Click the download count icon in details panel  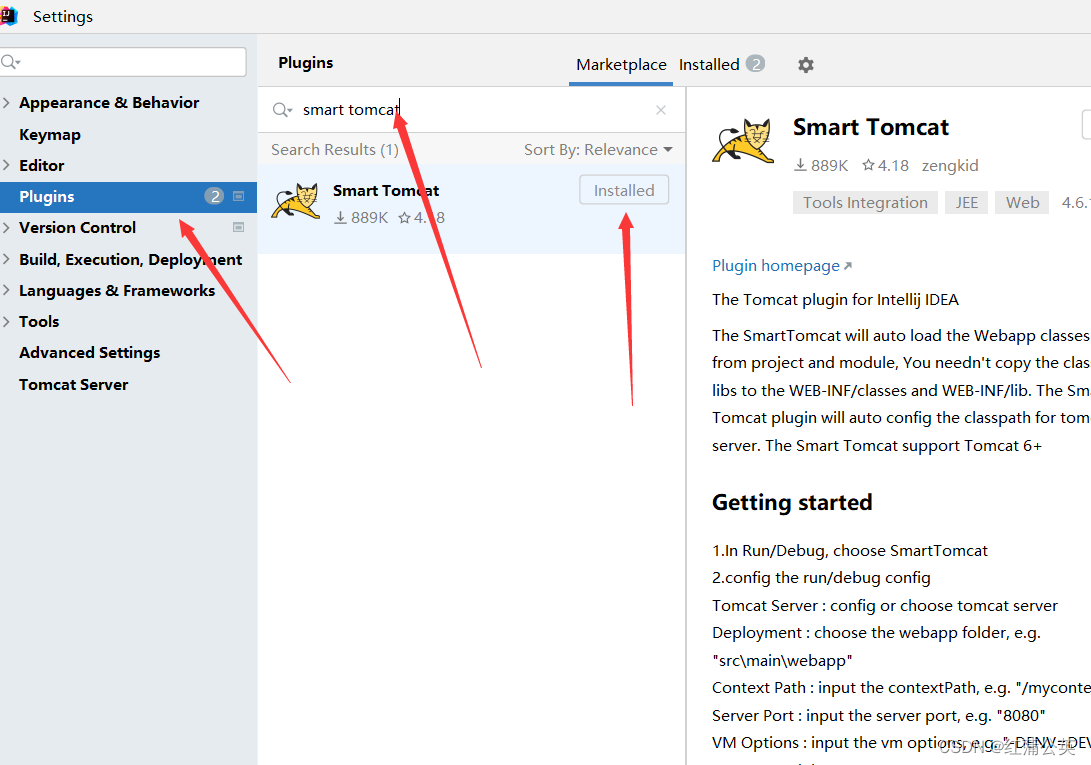[800, 165]
